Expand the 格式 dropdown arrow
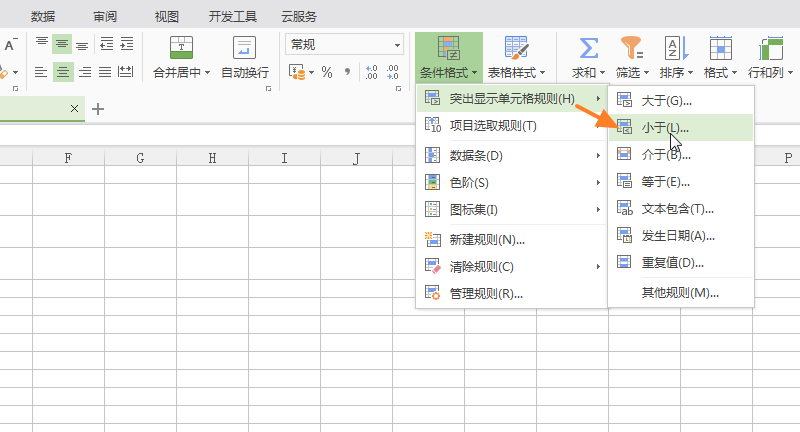The height and width of the screenshot is (432, 800). tap(735, 73)
